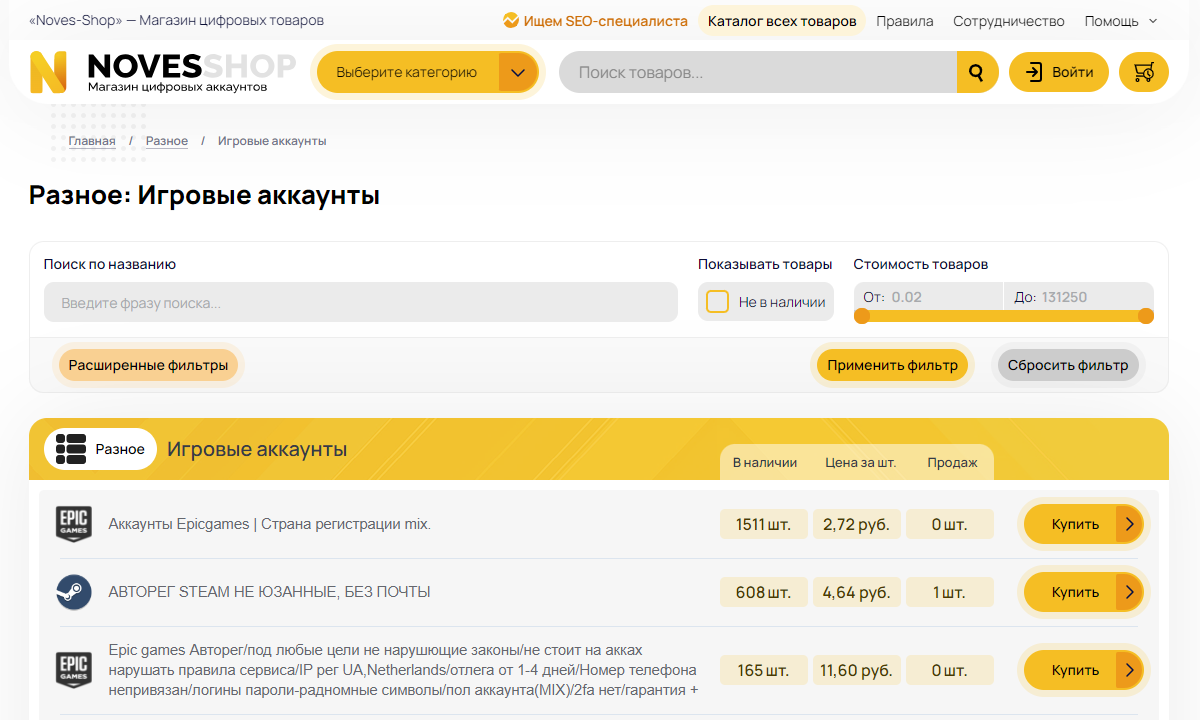Image resolution: width=1200 pixels, height=720 pixels.
Task: Open 'Каталог всех товаров'
Action: (782, 20)
